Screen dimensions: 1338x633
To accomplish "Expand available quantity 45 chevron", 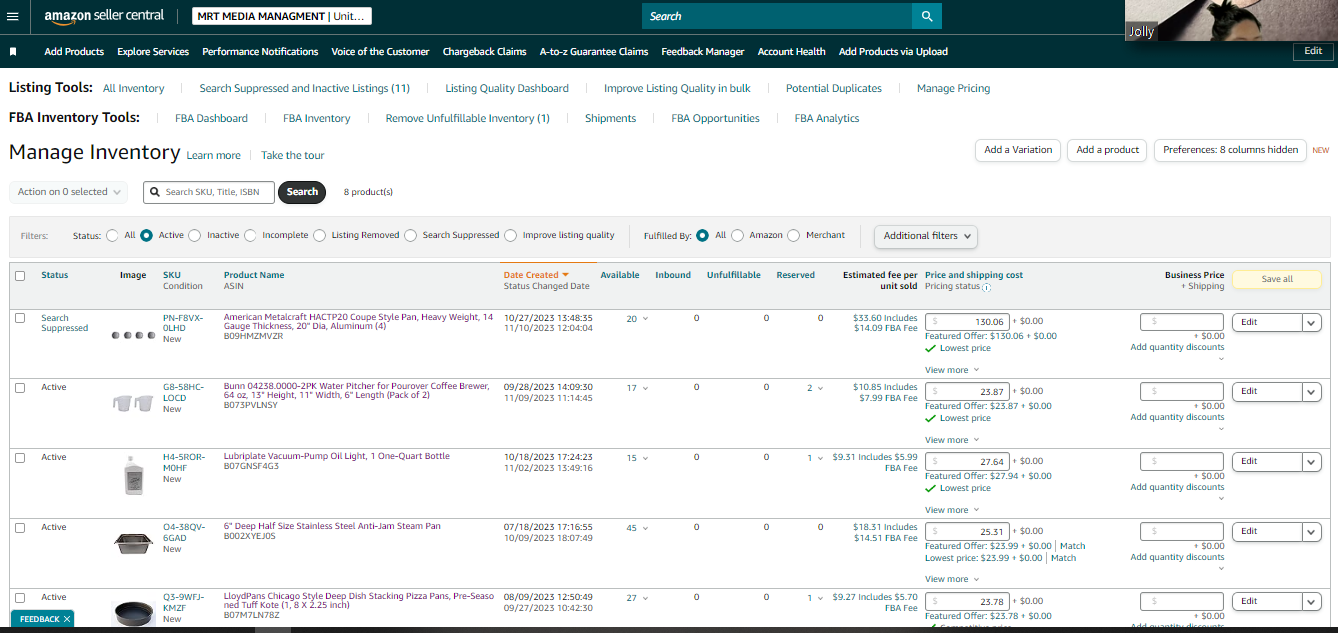I will coord(645,529).
